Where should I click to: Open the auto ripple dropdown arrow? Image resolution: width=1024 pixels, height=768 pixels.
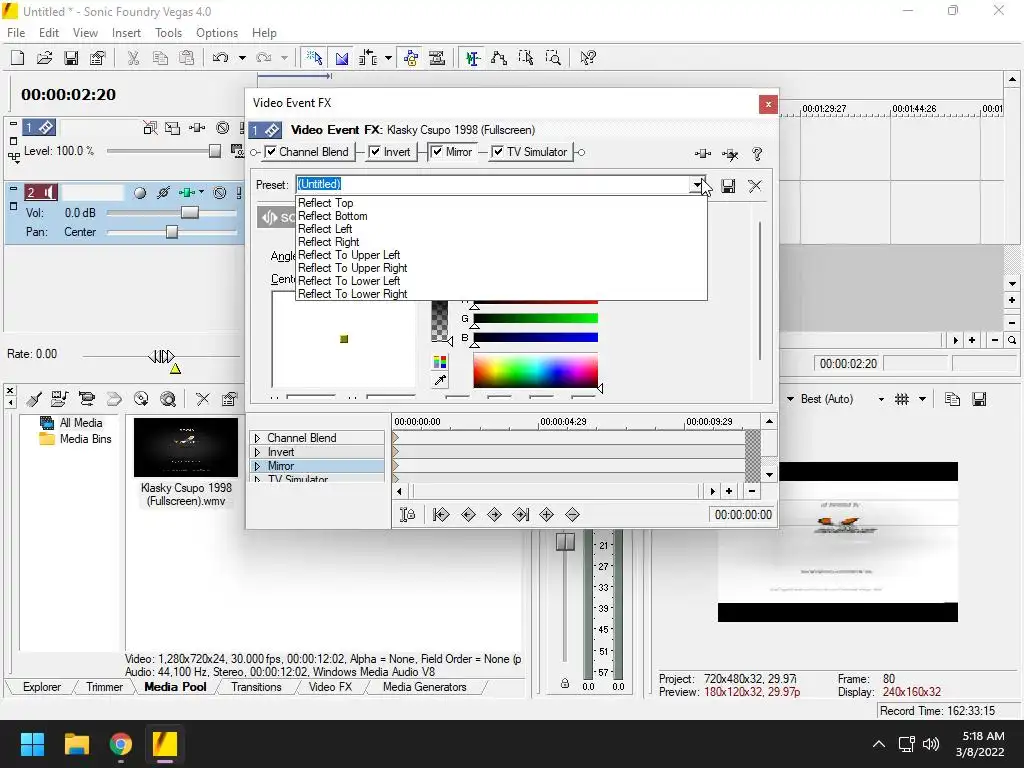tap(389, 58)
